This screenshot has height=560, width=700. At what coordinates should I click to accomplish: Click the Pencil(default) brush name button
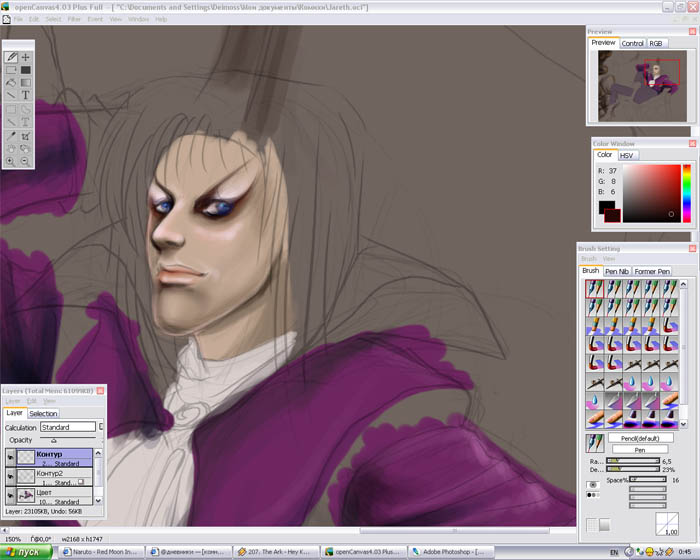click(x=640, y=438)
